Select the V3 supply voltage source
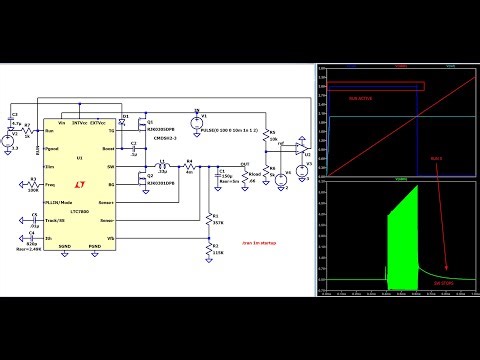 tap(302, 171)
